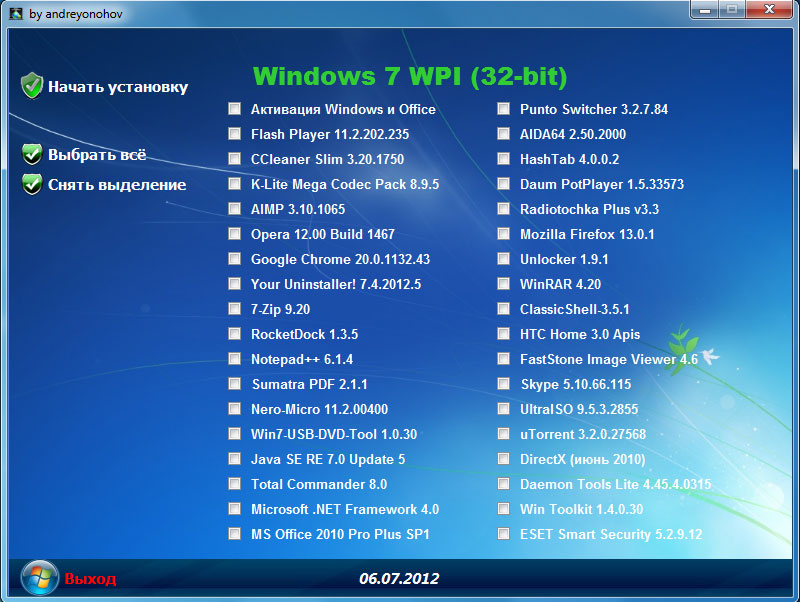Select the Mozilla Firefox 13.0.1 checkbox
The width and height of the screenshot is (800, 602).
504,234
